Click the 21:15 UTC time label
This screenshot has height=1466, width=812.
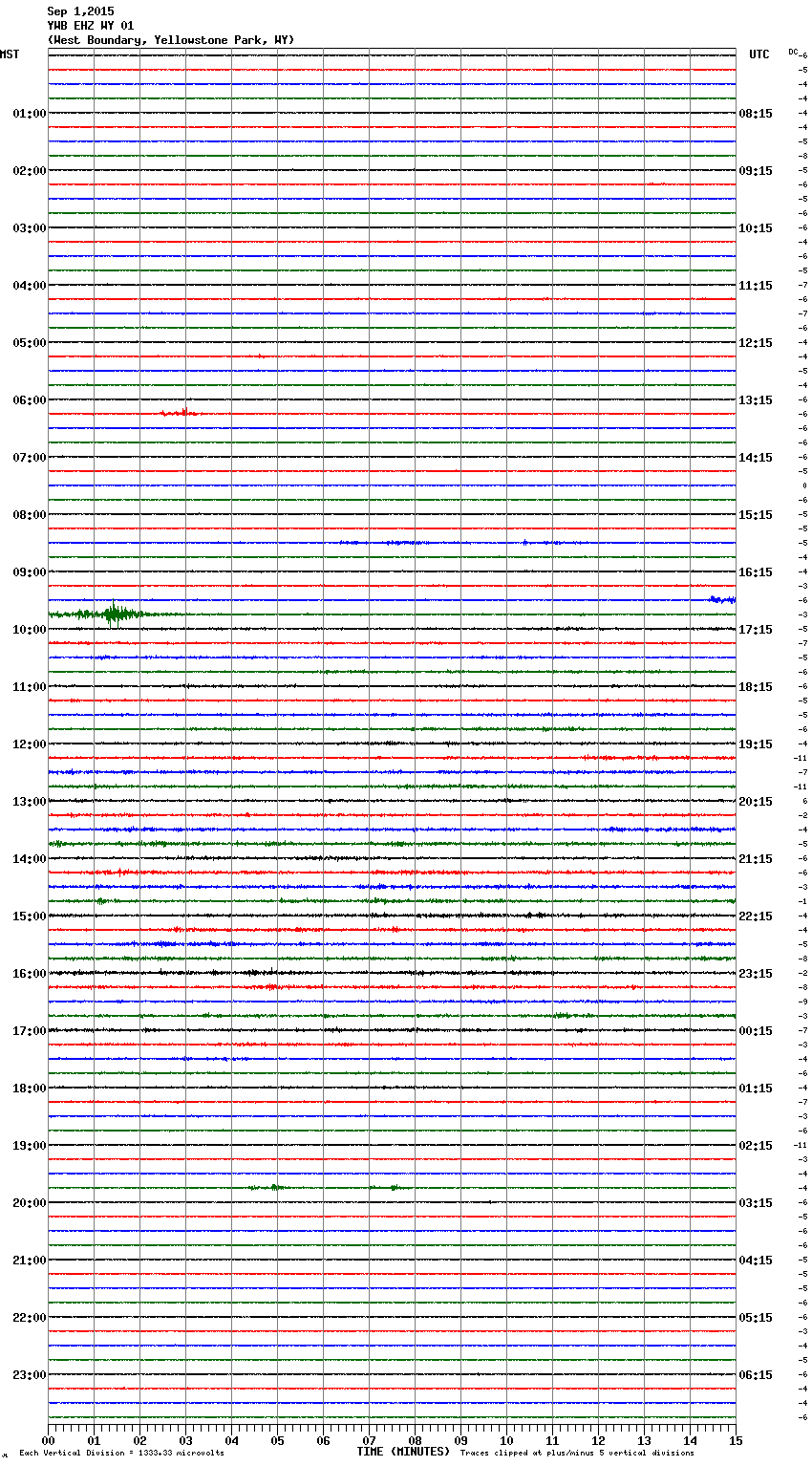pyautogui.click(x=756, y=859)
